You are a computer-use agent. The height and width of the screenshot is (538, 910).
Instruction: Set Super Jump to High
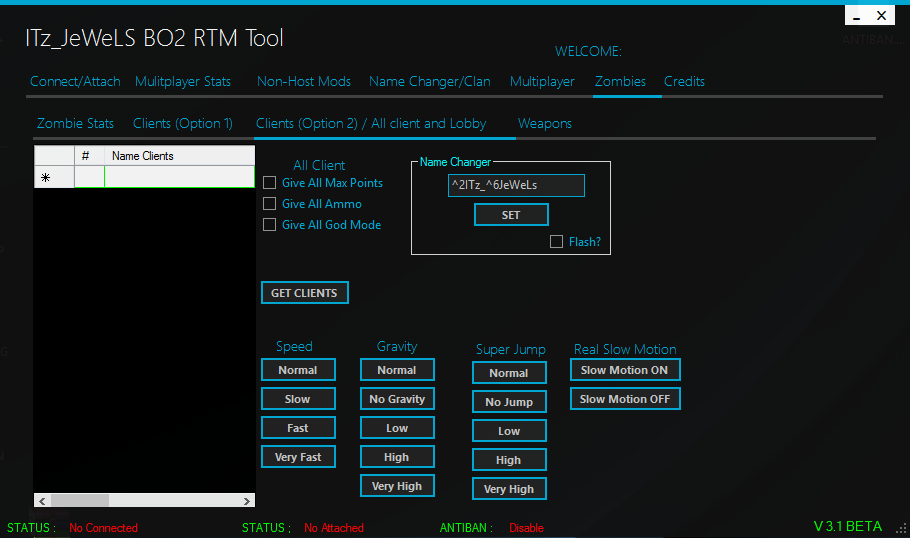point(509,460)
